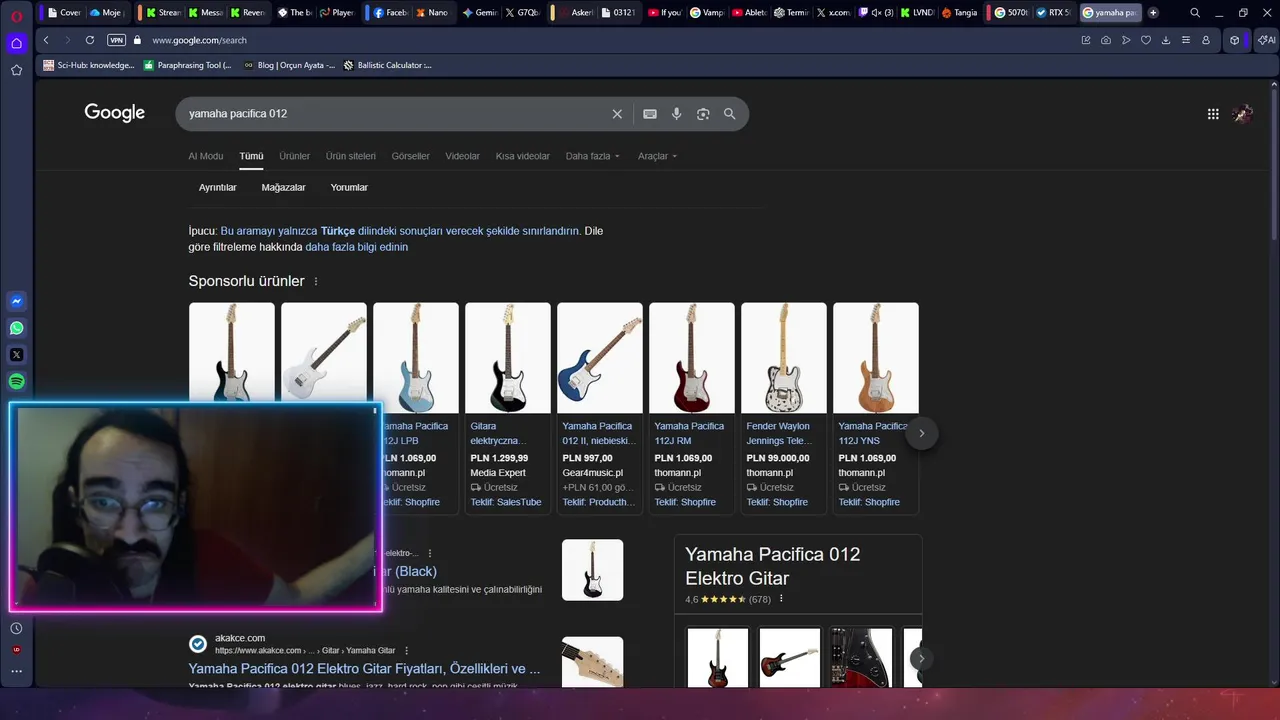1280x720 pixels.
Task: Open Gitara elektryczna Media Expert product
Action: 508,408
